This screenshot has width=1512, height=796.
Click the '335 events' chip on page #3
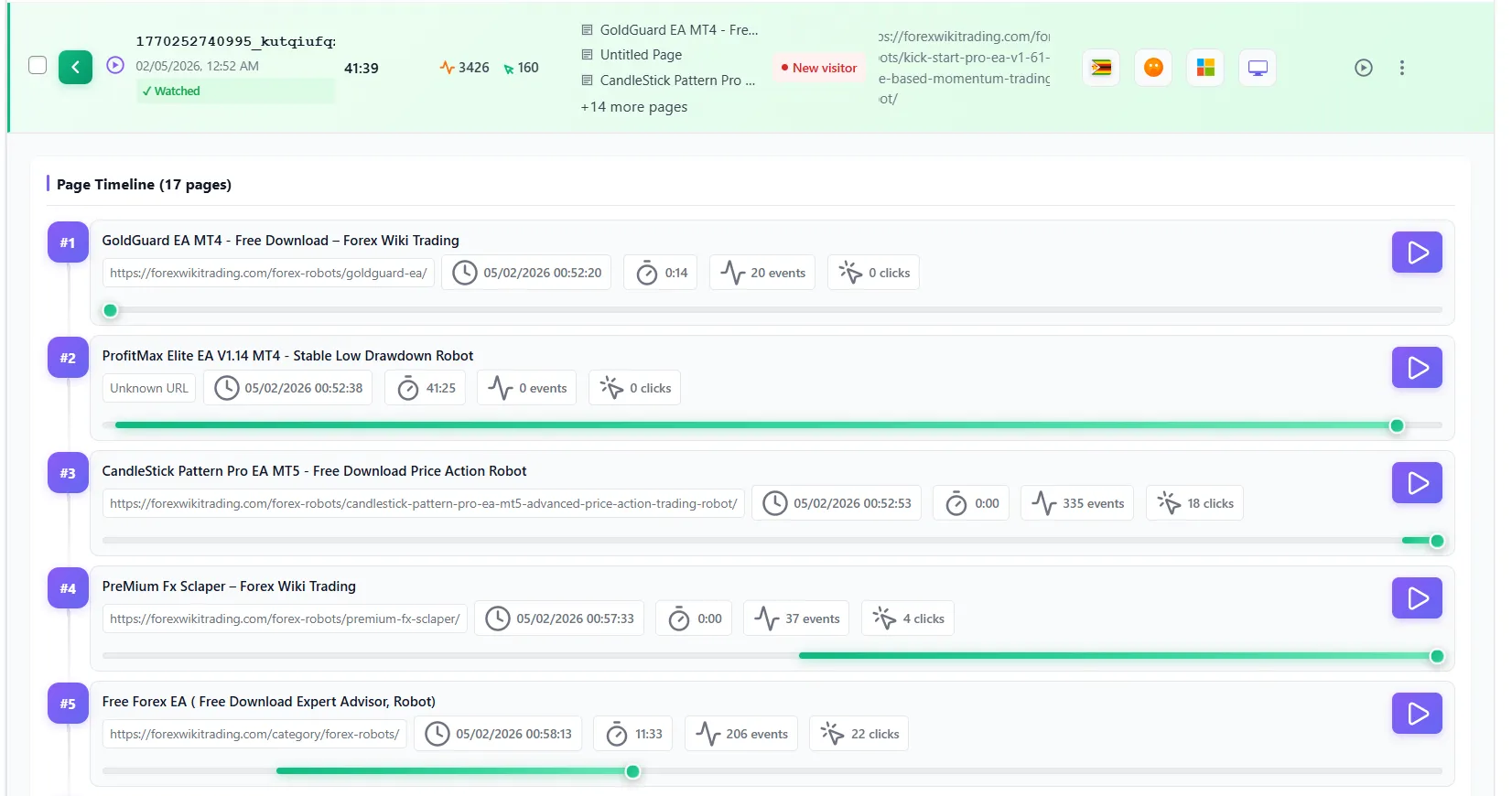(1078, 503)
